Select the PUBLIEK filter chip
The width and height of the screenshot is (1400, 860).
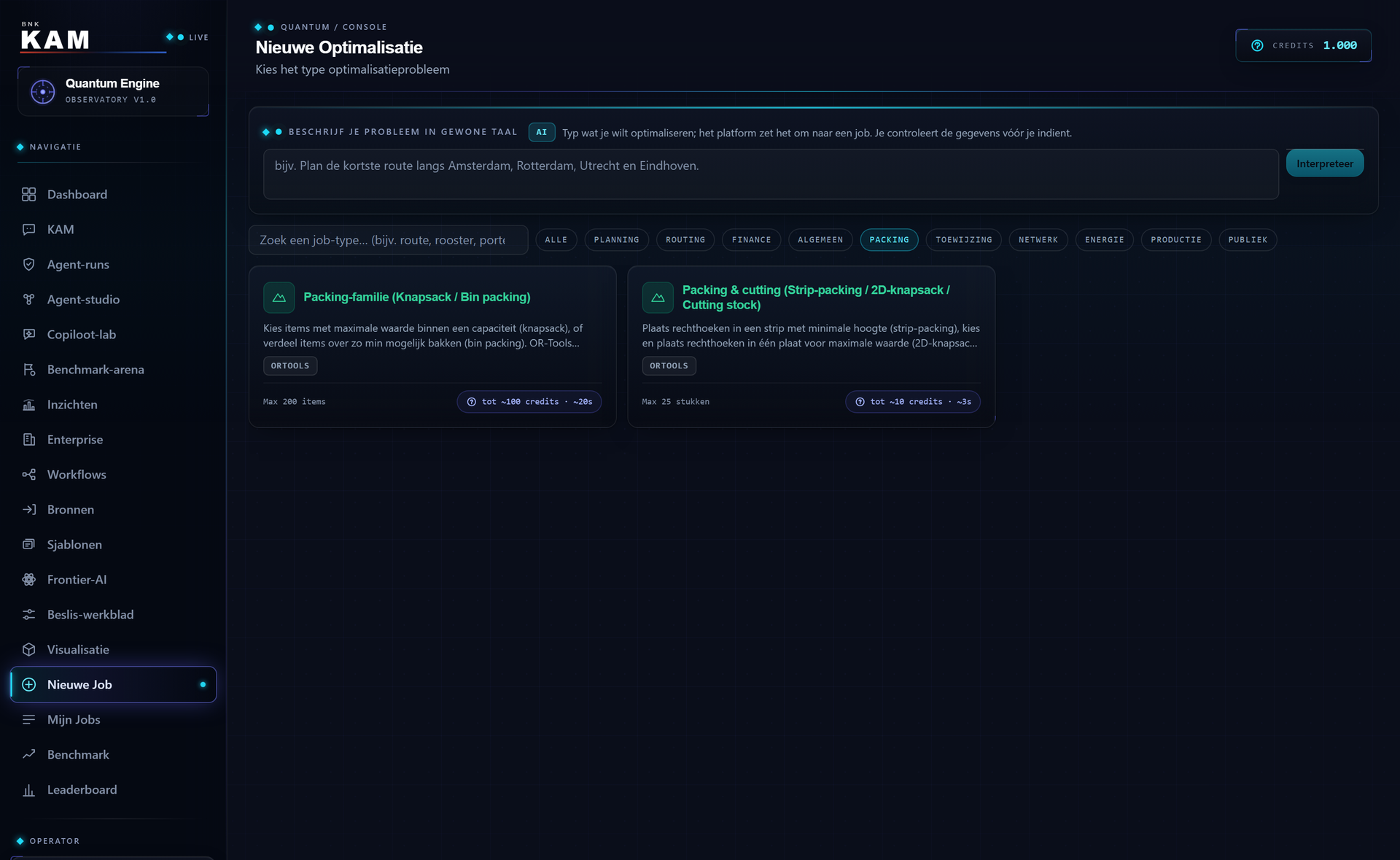[x=1248, y=240]
